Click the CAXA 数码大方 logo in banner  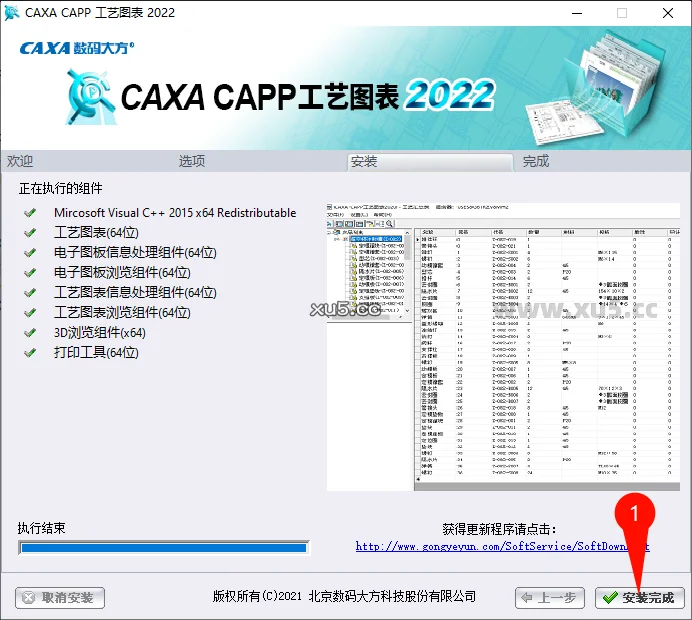point(76,47)
